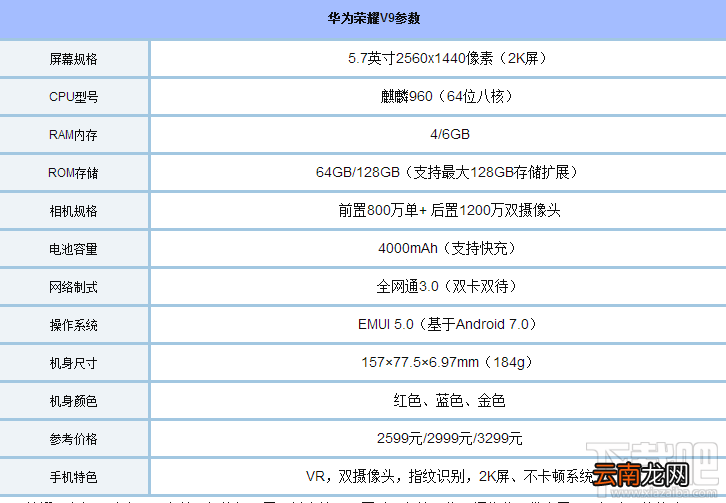Select the 网络制式 label cell
Image resolution: width=726 pixels, height=503 pixels.
pos(74,287)
